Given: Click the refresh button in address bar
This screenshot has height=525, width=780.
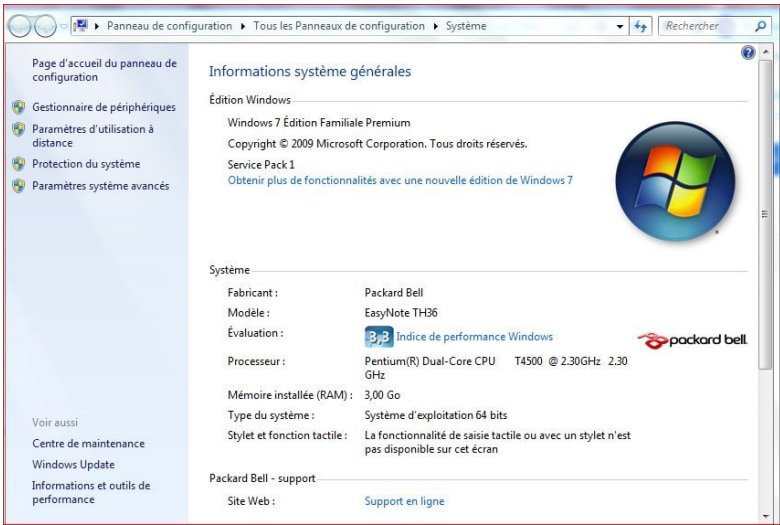Looking at the screenshot, I should click(x=640, y=26).
